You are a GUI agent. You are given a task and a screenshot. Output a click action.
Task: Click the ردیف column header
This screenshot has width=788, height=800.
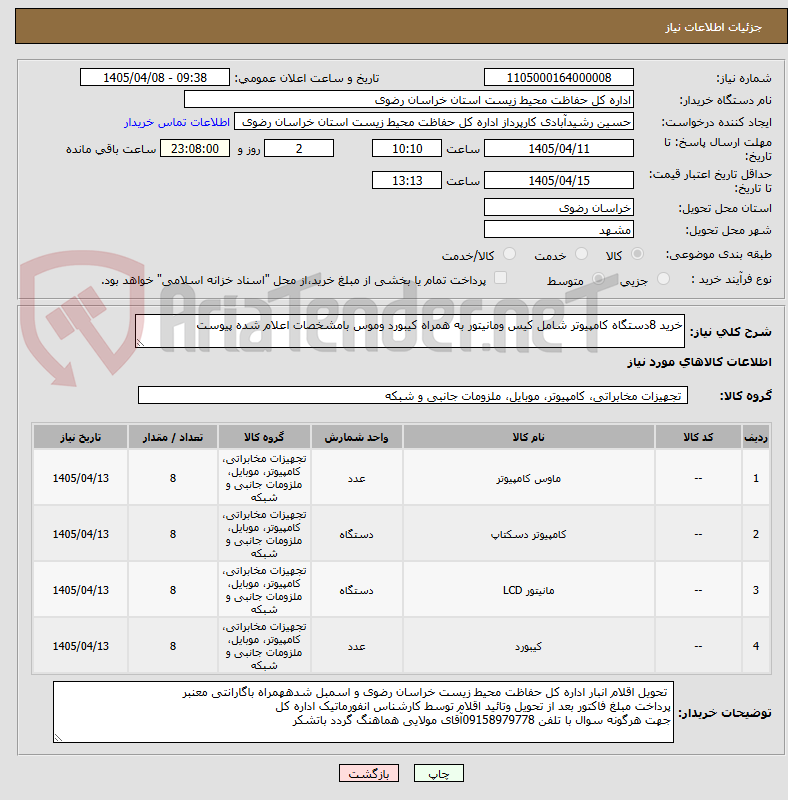point(756,437)
